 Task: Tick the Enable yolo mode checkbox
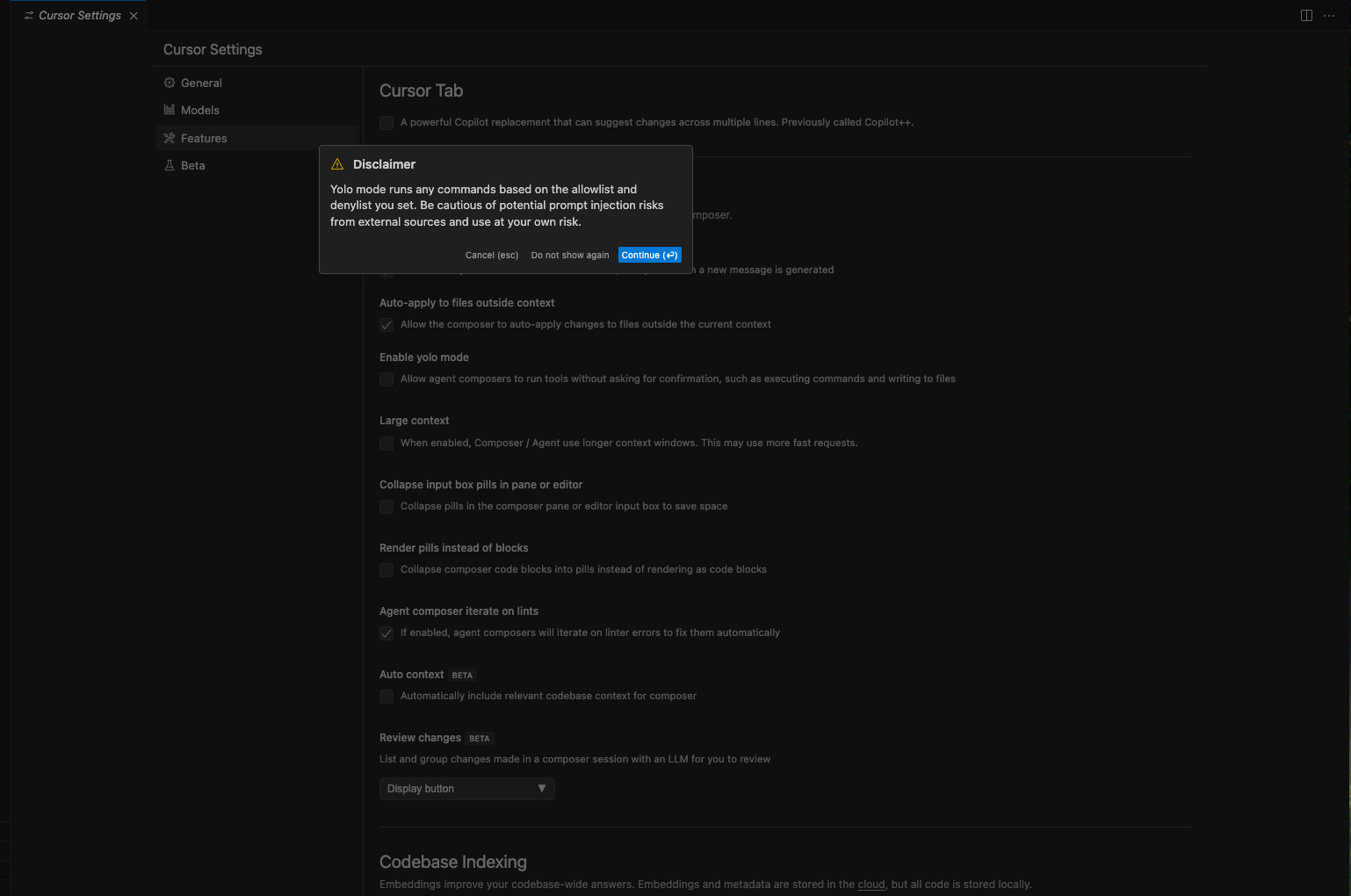tap(387, 379)
